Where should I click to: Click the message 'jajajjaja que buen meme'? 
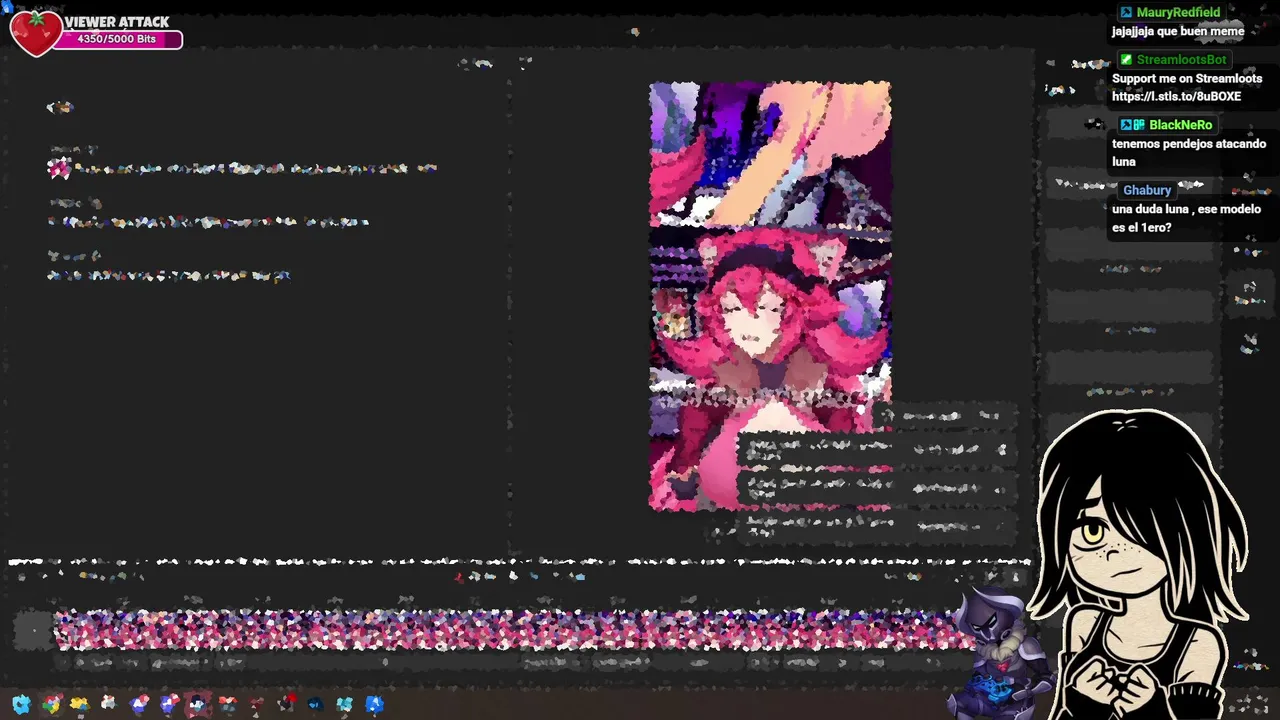[x=1178, y=31]
